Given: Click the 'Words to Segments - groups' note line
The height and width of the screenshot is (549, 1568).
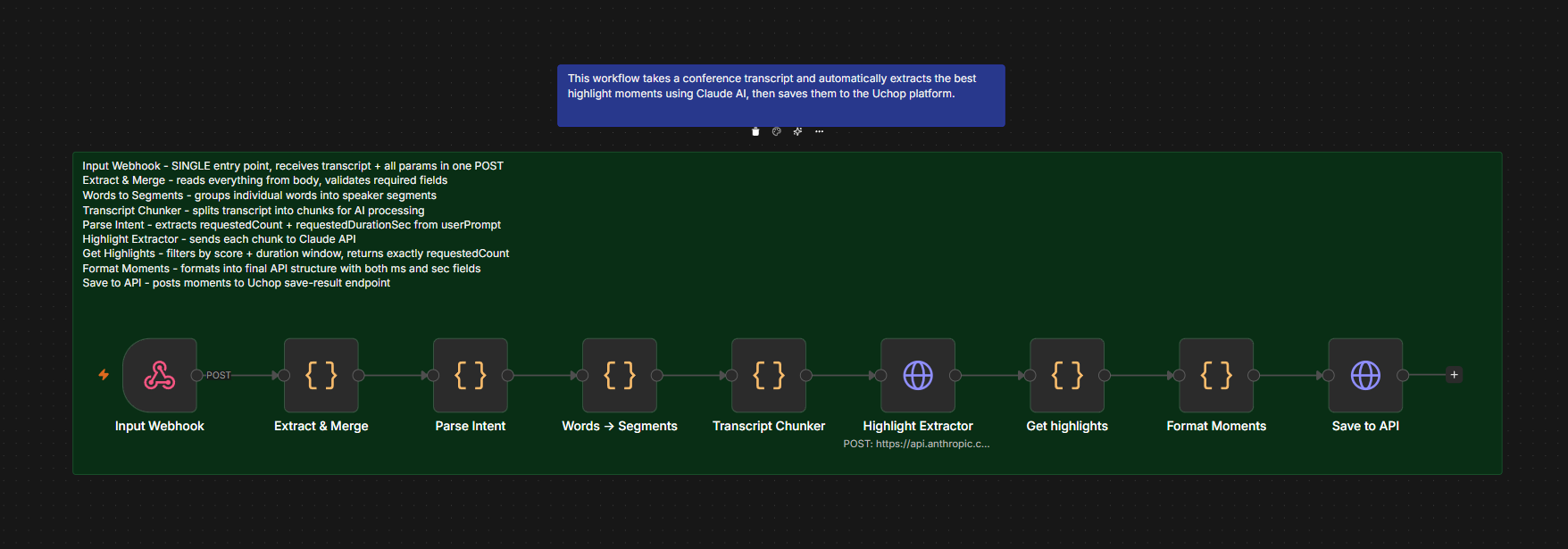Looking at the screenshot, I should tap(260, 195).
